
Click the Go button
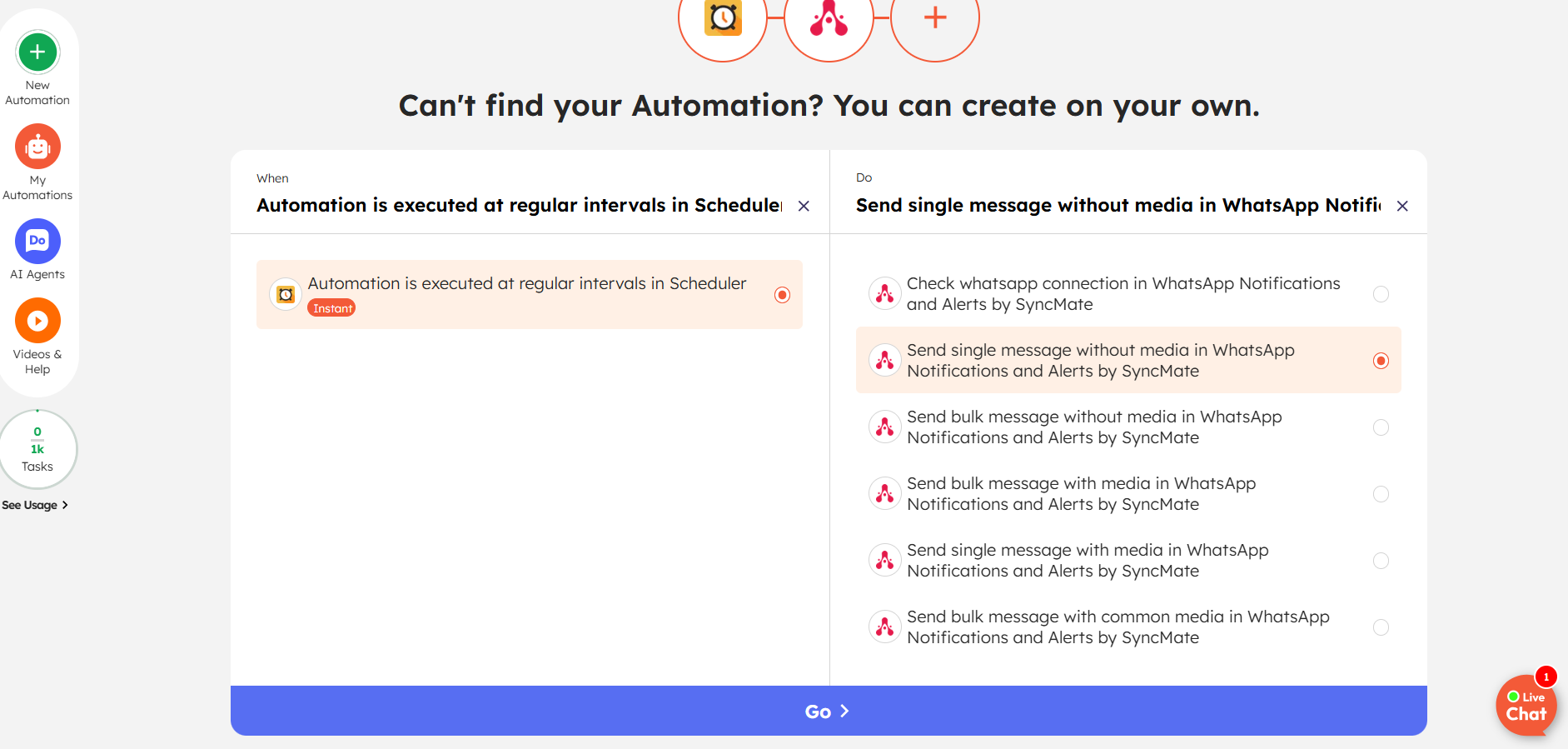pyautogui.click(x=829, y=711)
